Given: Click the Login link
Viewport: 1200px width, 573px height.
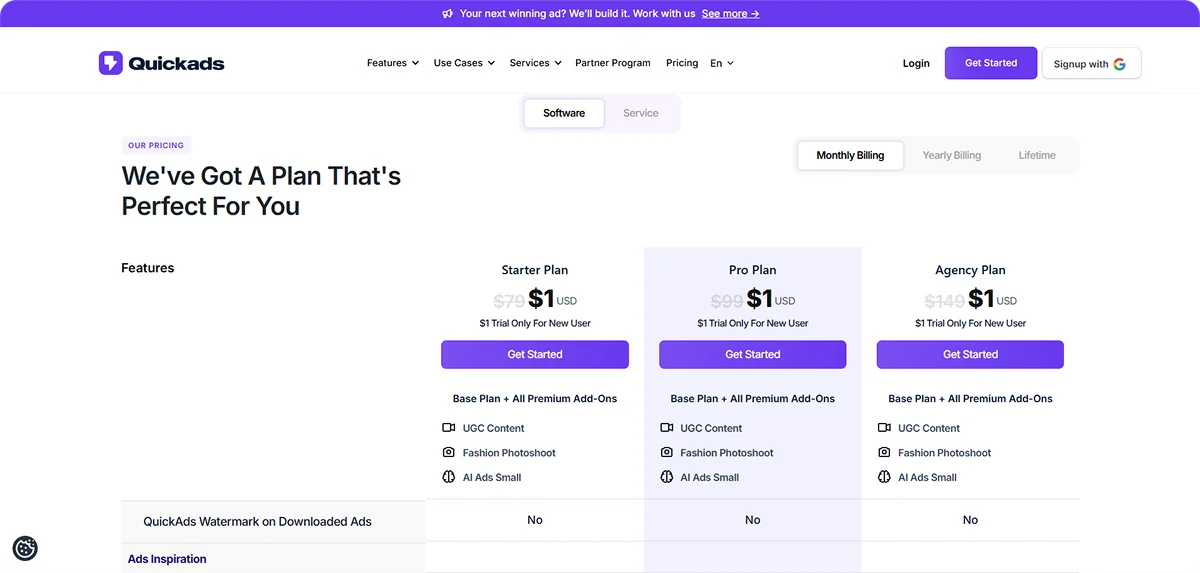Looking at the screenshot, I should click(916, 63).
